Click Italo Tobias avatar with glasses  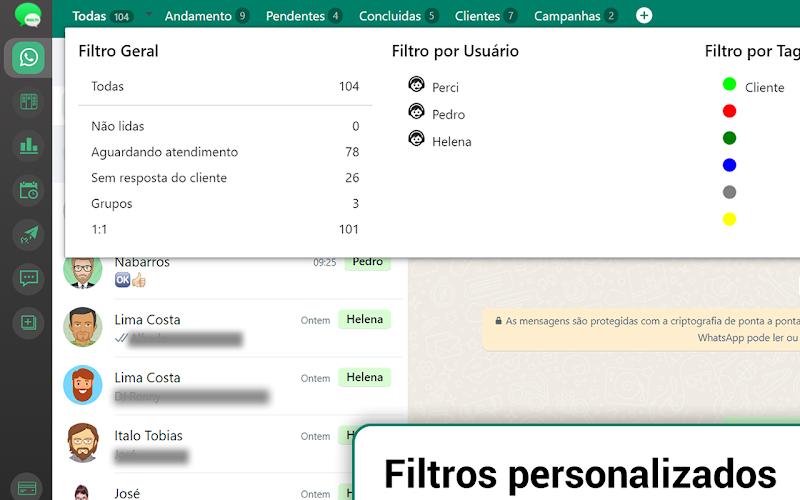pos(83,443)
